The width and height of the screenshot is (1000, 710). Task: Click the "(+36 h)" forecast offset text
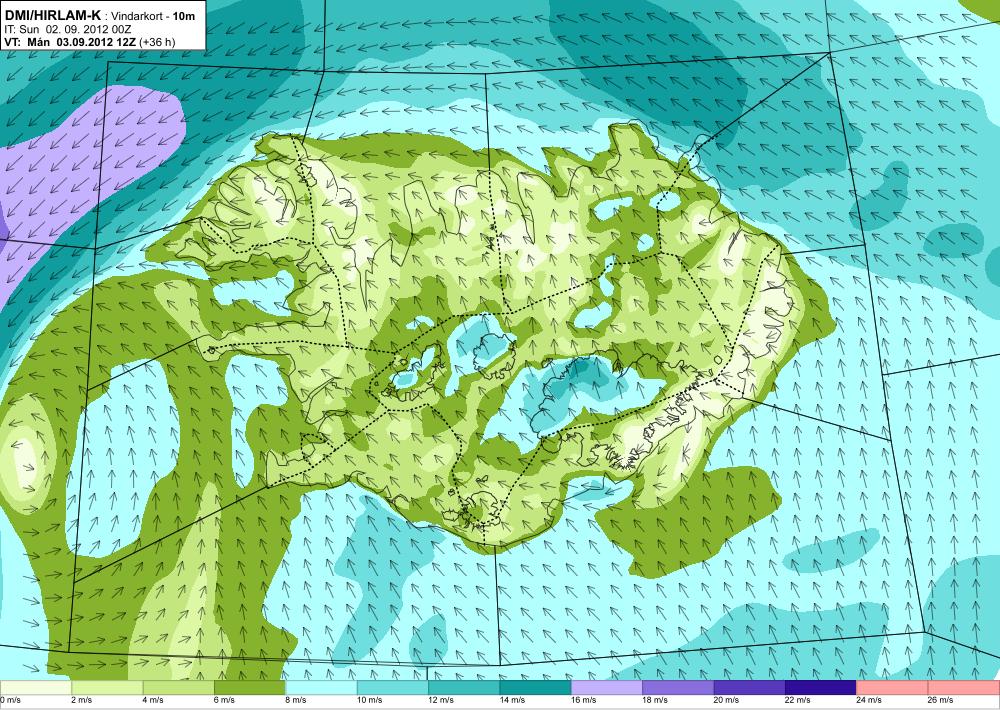click(x=157, y=42)
